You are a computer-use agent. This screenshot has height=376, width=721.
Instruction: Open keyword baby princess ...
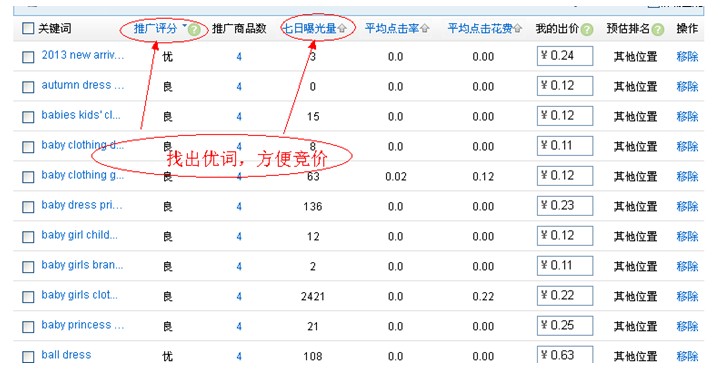83,325
